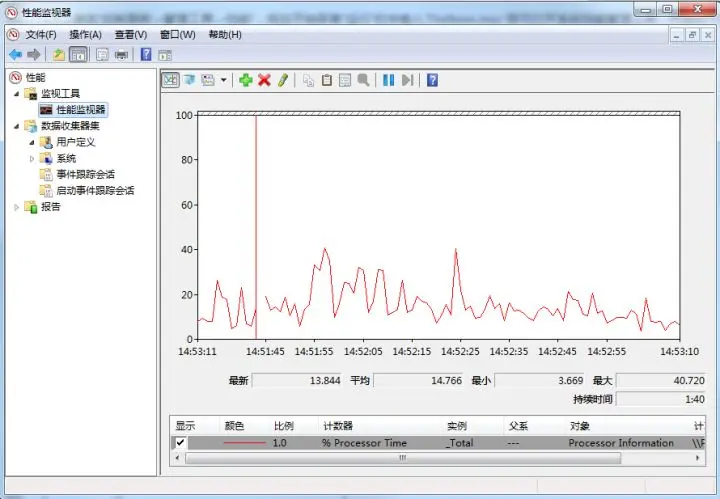Select 事件跟踪会话 tree item
The height and width of the screenshot is (499, 720).
click(x=85, y=174)
